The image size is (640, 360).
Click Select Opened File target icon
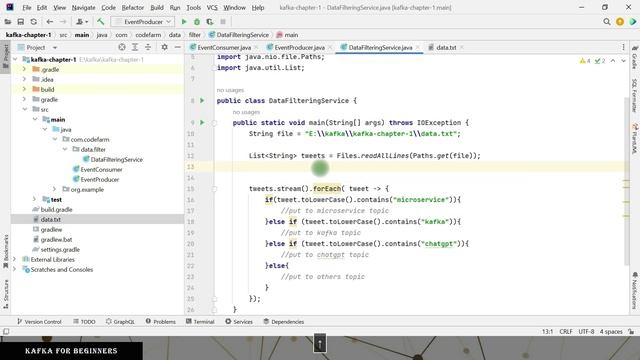pyautogui.click(x=122, y=47)
